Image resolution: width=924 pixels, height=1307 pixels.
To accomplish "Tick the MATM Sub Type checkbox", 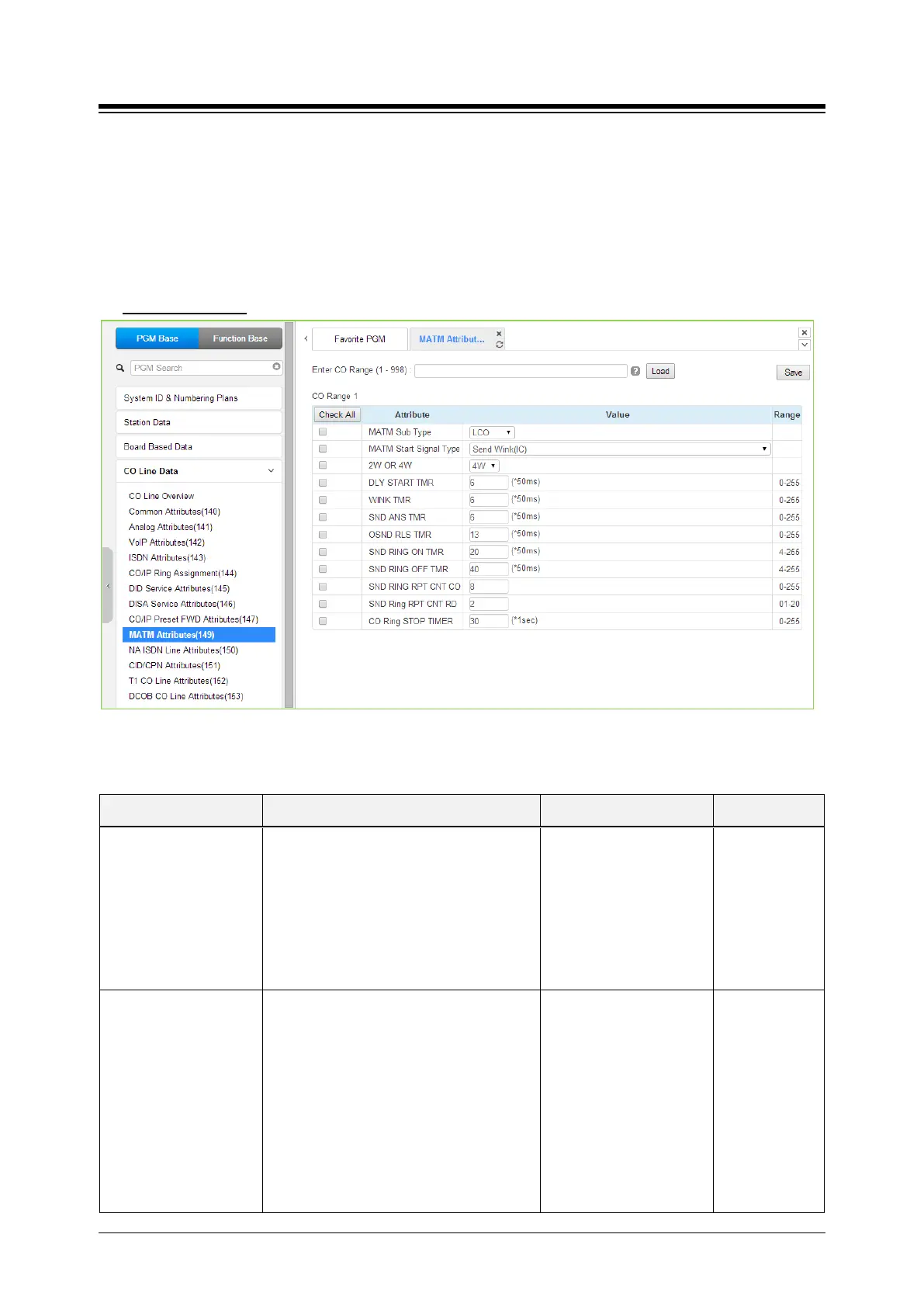I will [323, 432].
